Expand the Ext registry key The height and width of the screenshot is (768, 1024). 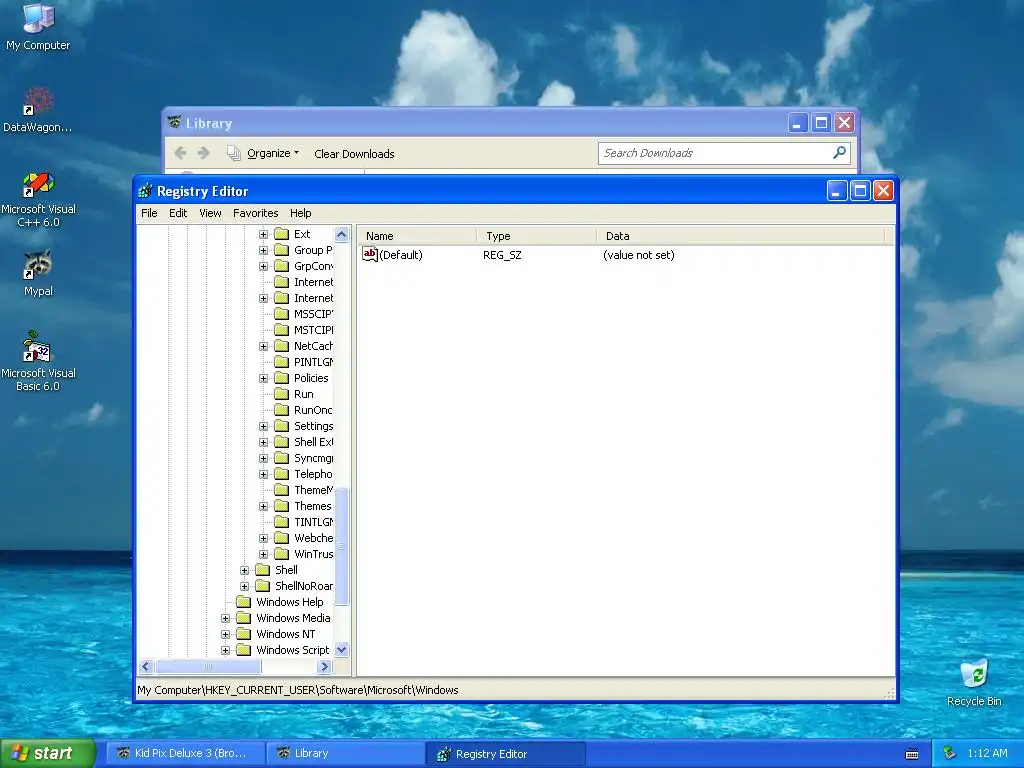[x=263, y=234]
